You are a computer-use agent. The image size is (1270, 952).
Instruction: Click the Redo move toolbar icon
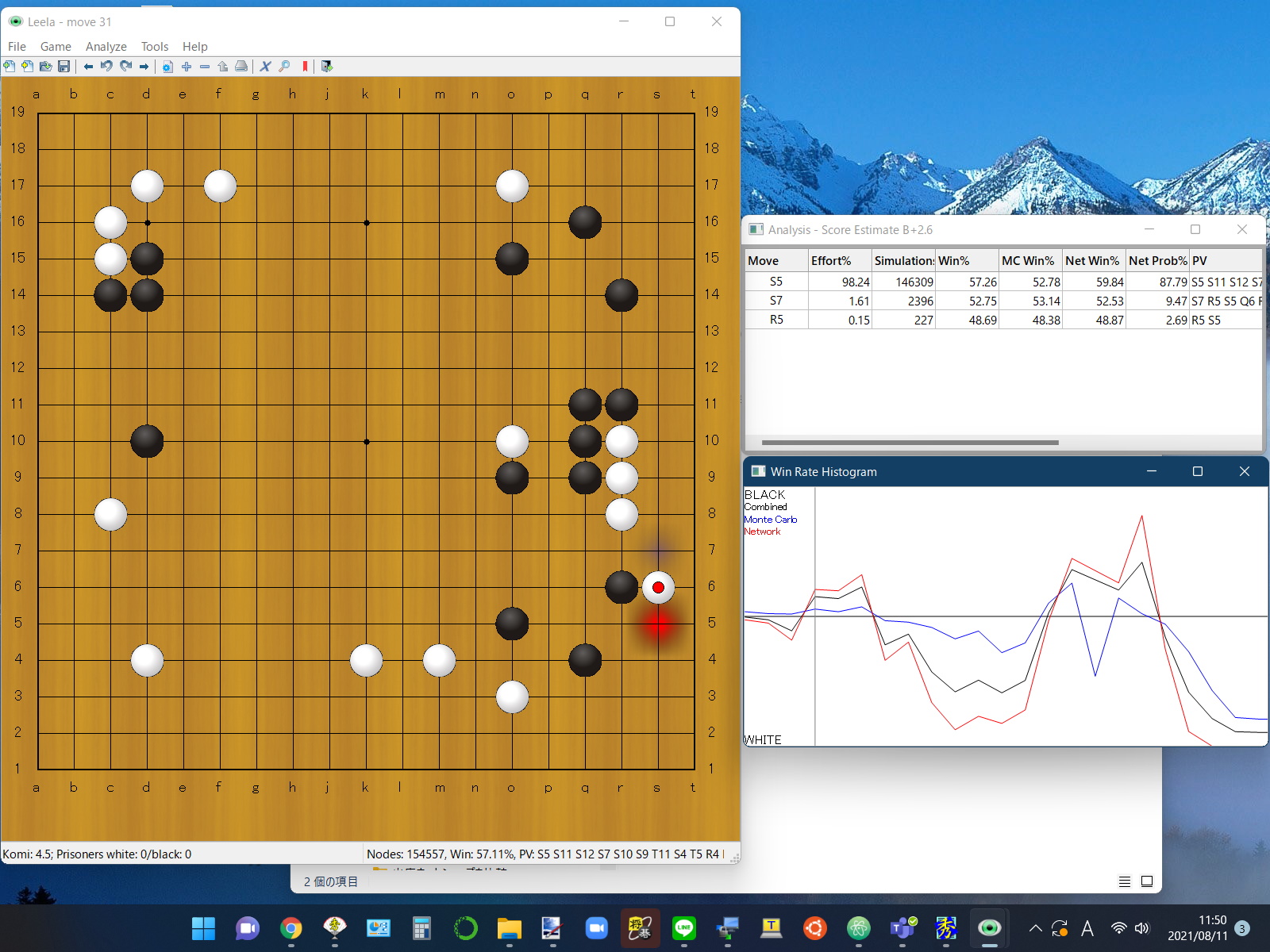125,67
